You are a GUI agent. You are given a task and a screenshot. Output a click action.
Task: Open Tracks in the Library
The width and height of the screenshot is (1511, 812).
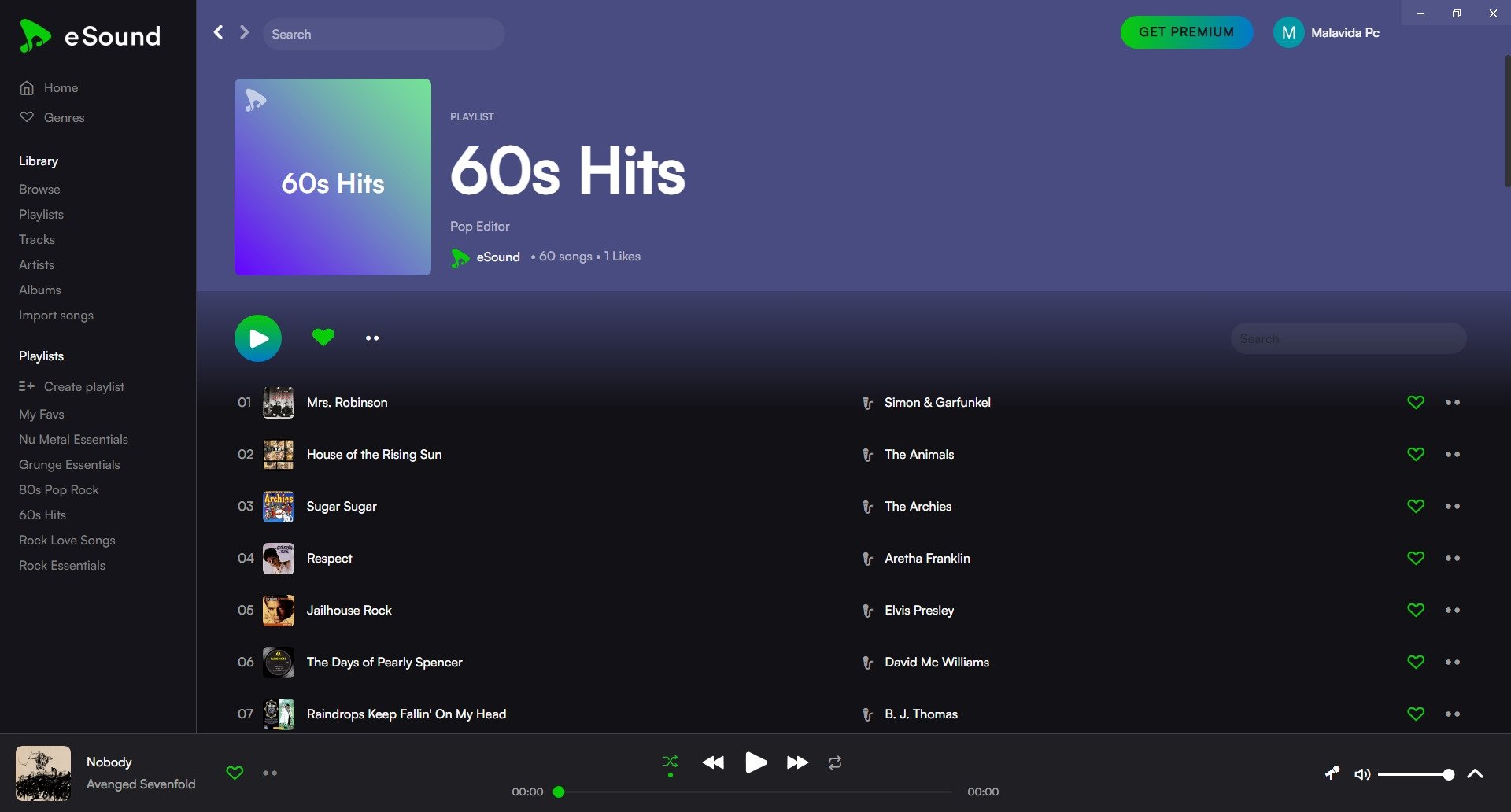point(37,239)
